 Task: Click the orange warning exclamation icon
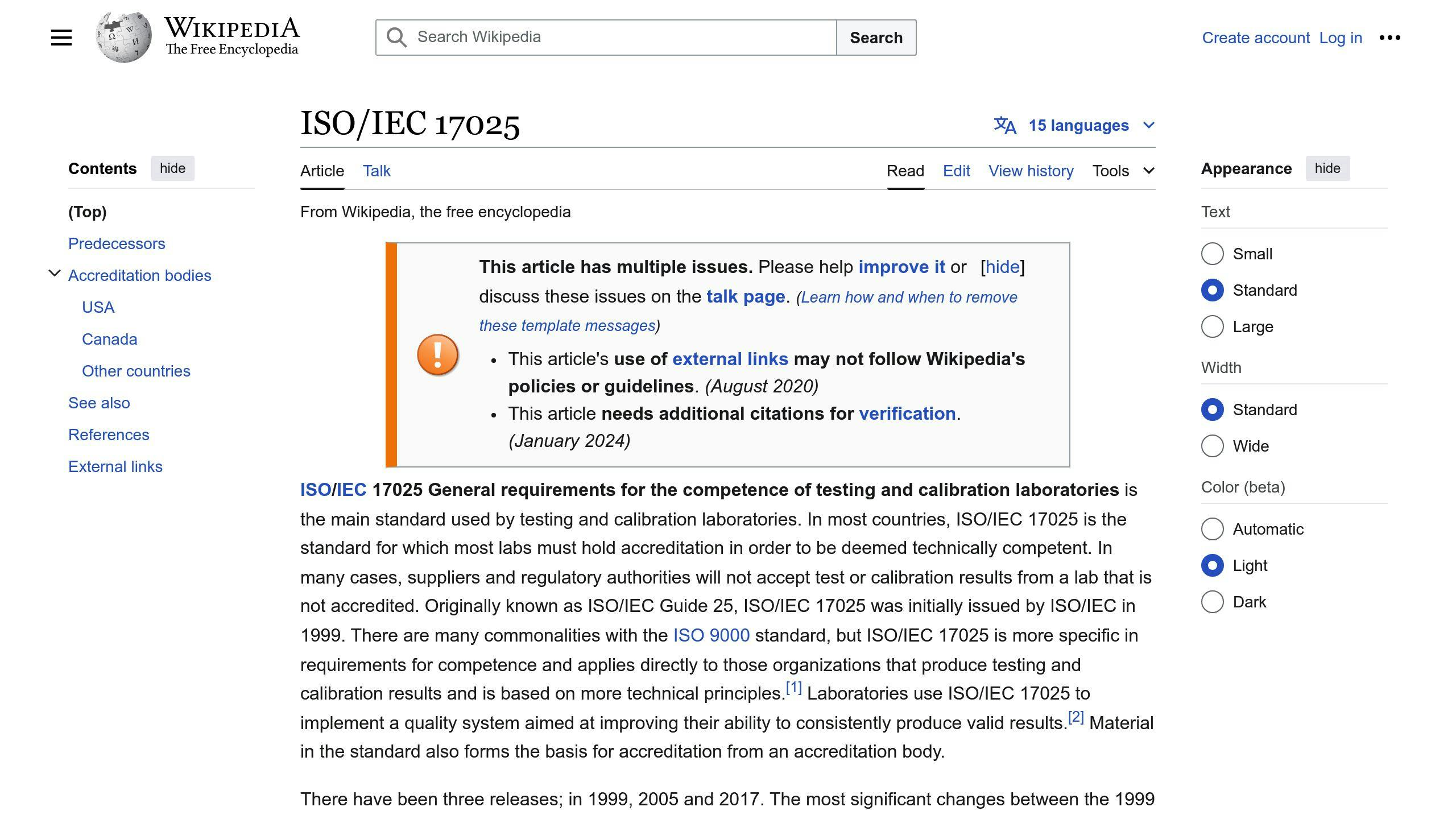(438, 355)
